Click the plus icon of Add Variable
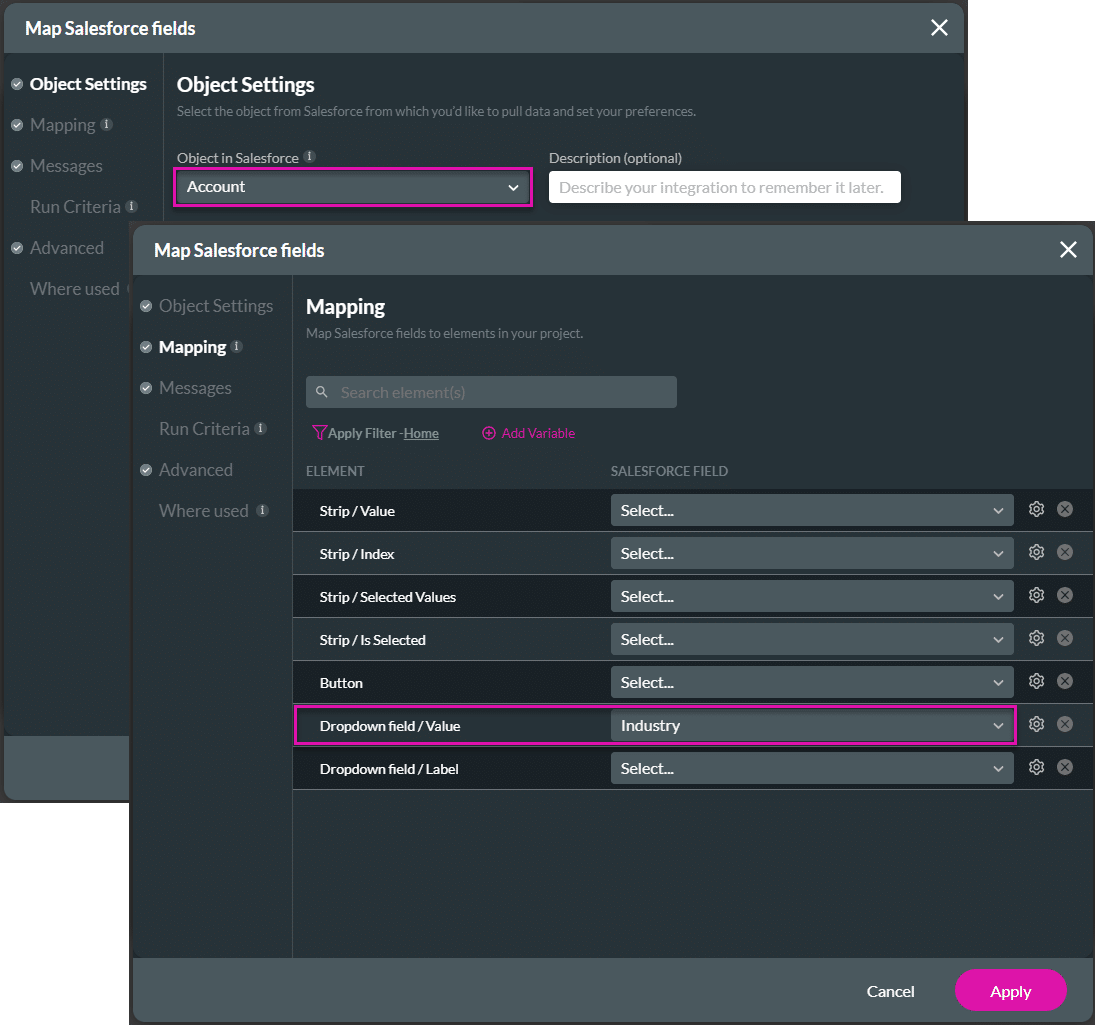The image size is (1095, 1025). pyautogui.click(x=489, y=433)
